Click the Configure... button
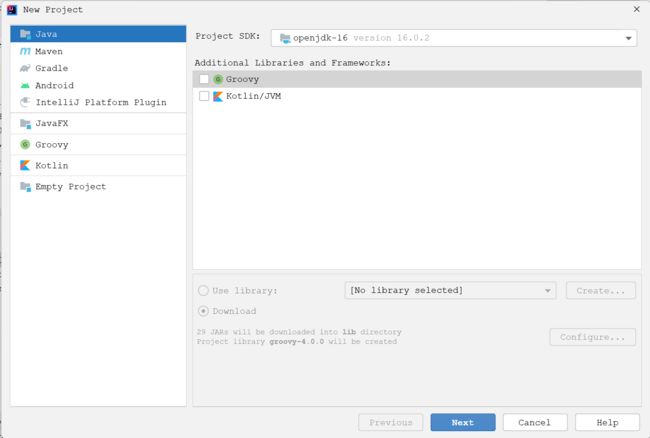Image resolution: width=650 pixels, height=438 pixels. (592, 337)
